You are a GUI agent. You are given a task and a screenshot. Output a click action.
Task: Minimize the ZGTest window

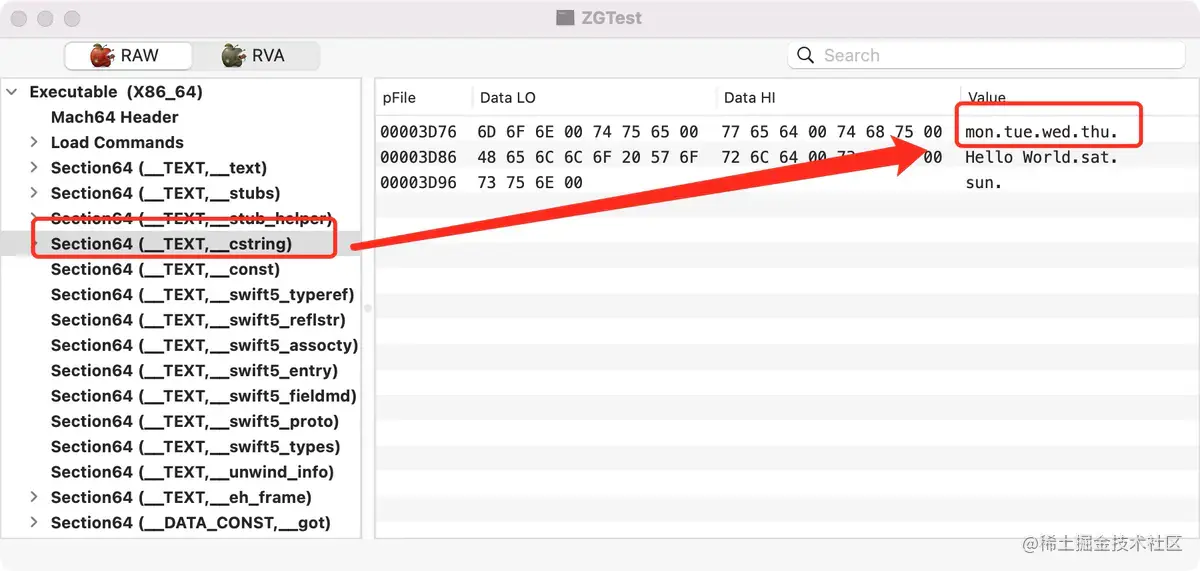(x=46, y=19)
